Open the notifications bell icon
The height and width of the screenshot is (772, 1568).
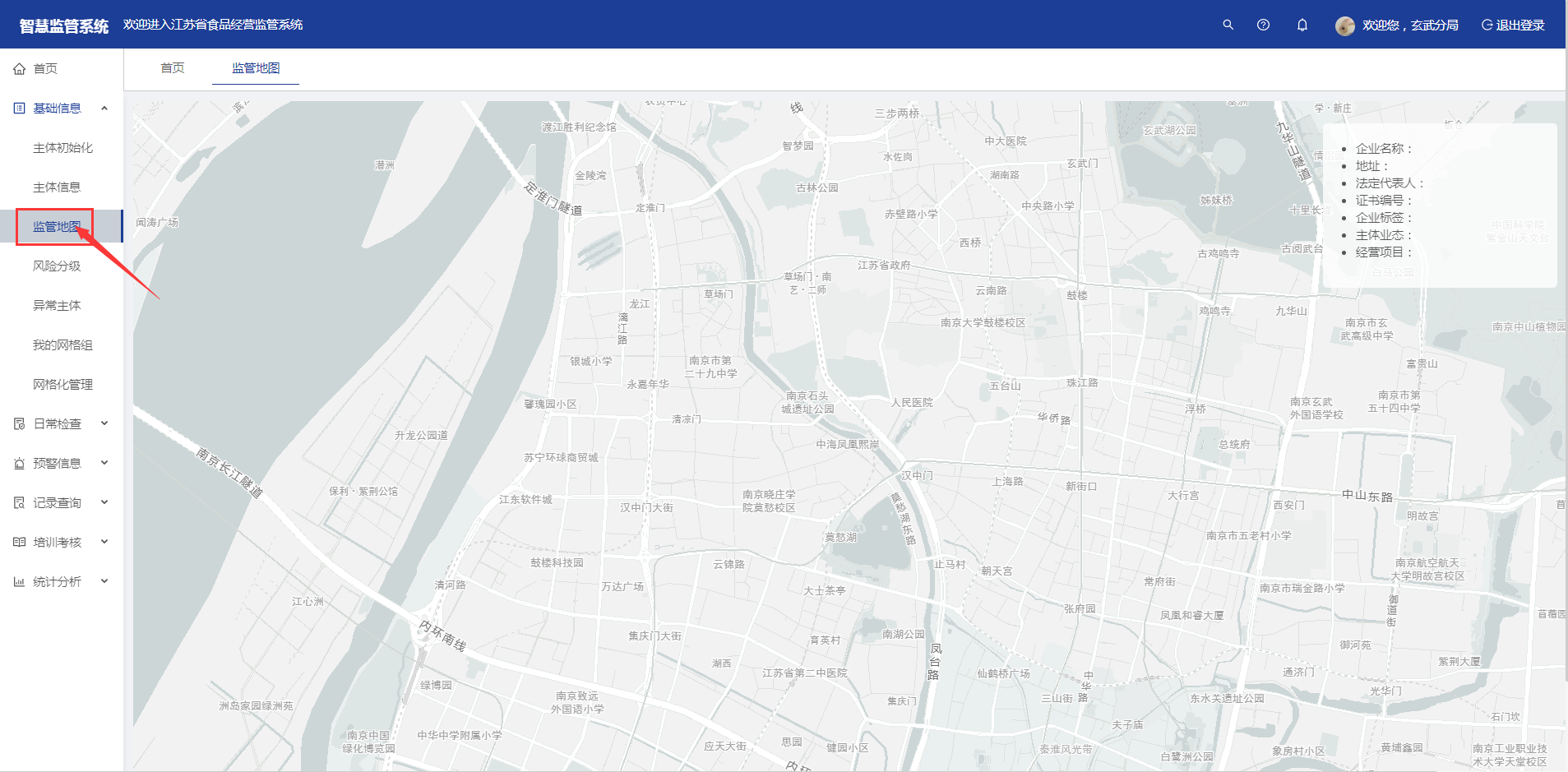(x=1302, y=25)
